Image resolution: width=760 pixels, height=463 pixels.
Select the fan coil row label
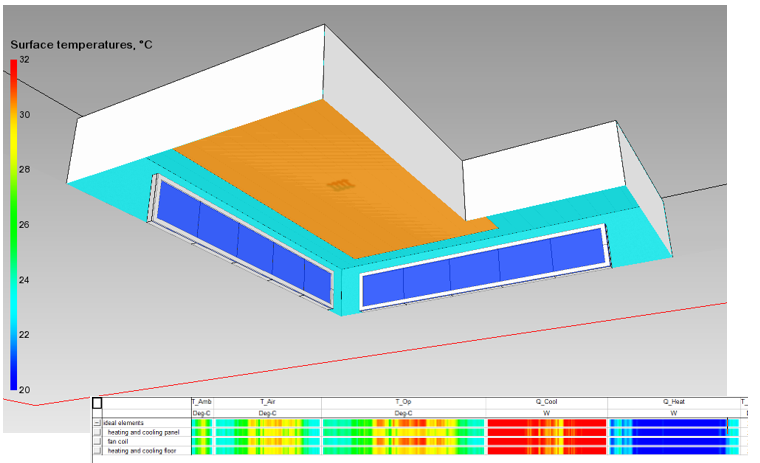tap(120, 441)
